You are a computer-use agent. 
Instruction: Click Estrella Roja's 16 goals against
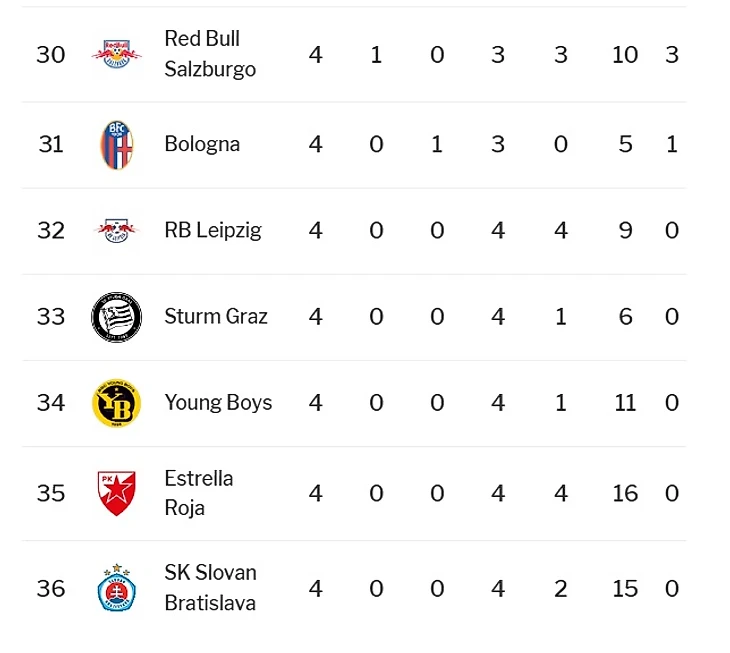tap(625, 493)
